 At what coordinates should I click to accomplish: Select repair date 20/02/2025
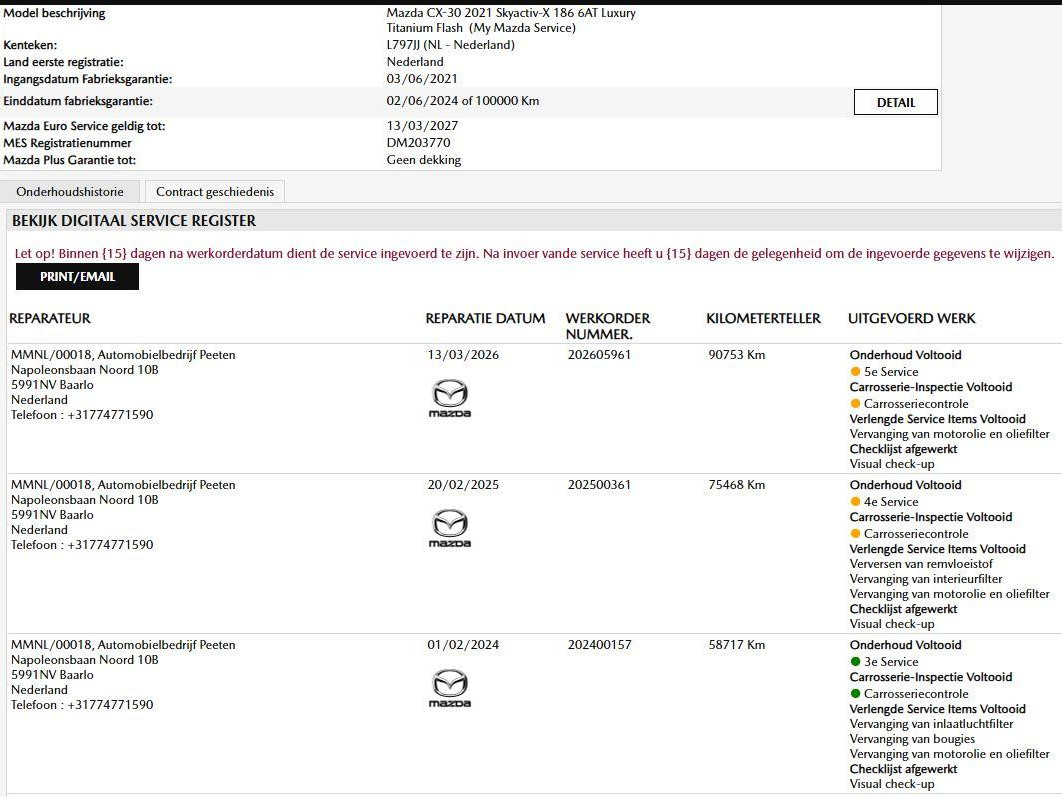(463, 485)
